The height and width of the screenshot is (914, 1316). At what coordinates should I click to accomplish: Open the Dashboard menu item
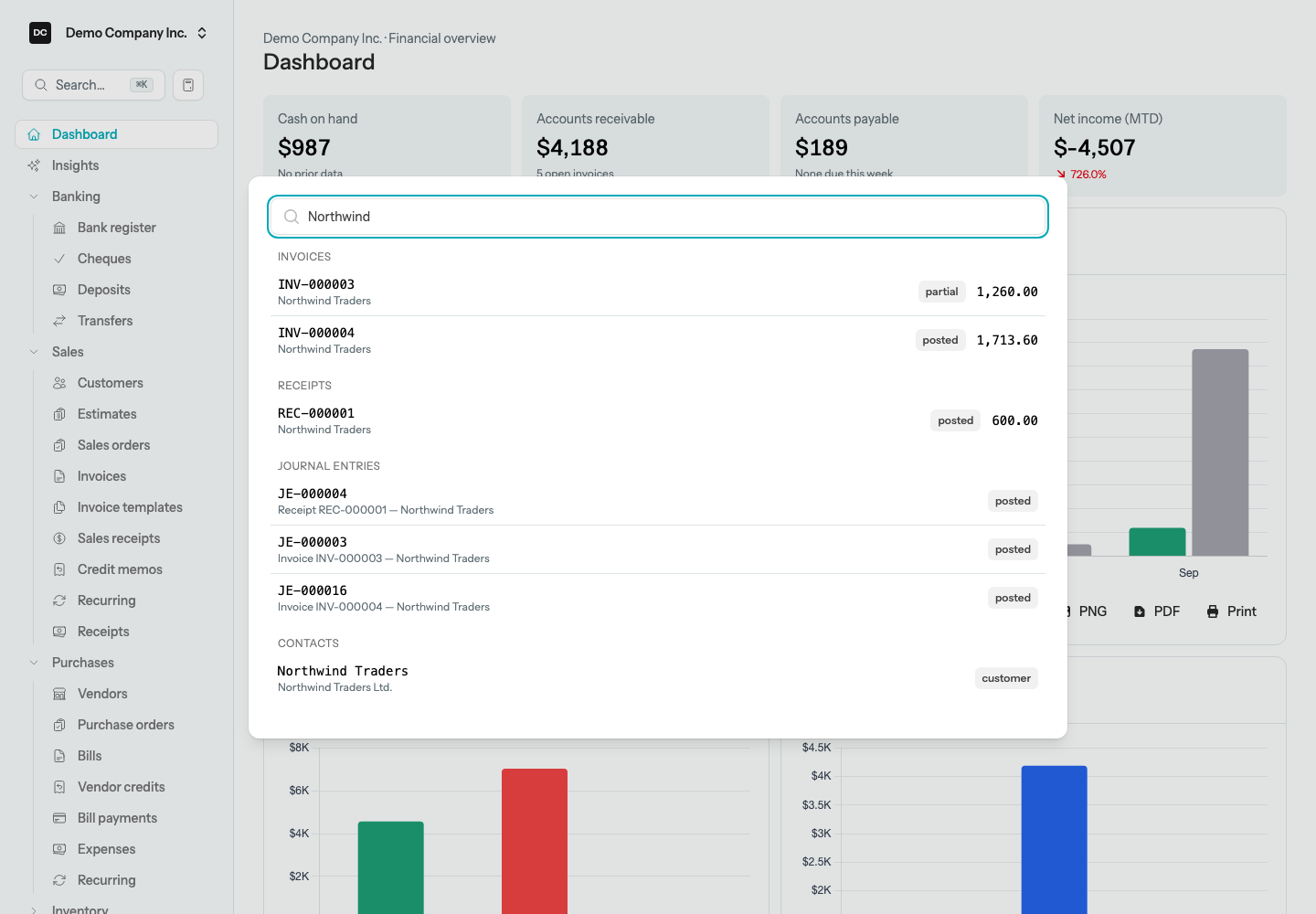tap(116, 134)
